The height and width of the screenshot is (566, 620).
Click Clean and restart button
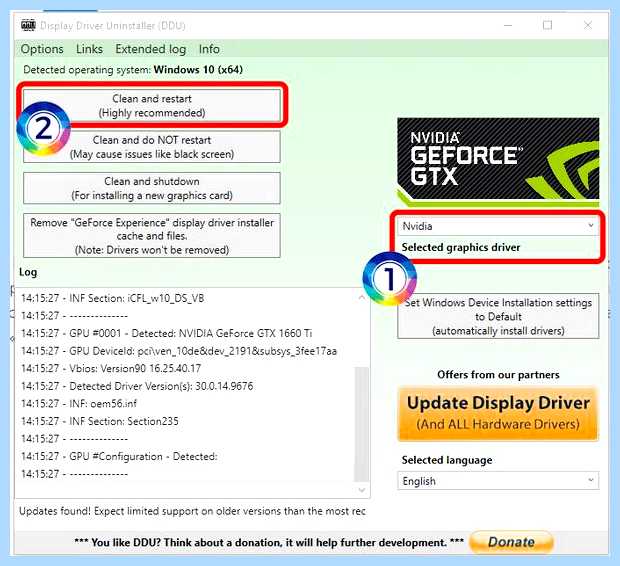152,106
